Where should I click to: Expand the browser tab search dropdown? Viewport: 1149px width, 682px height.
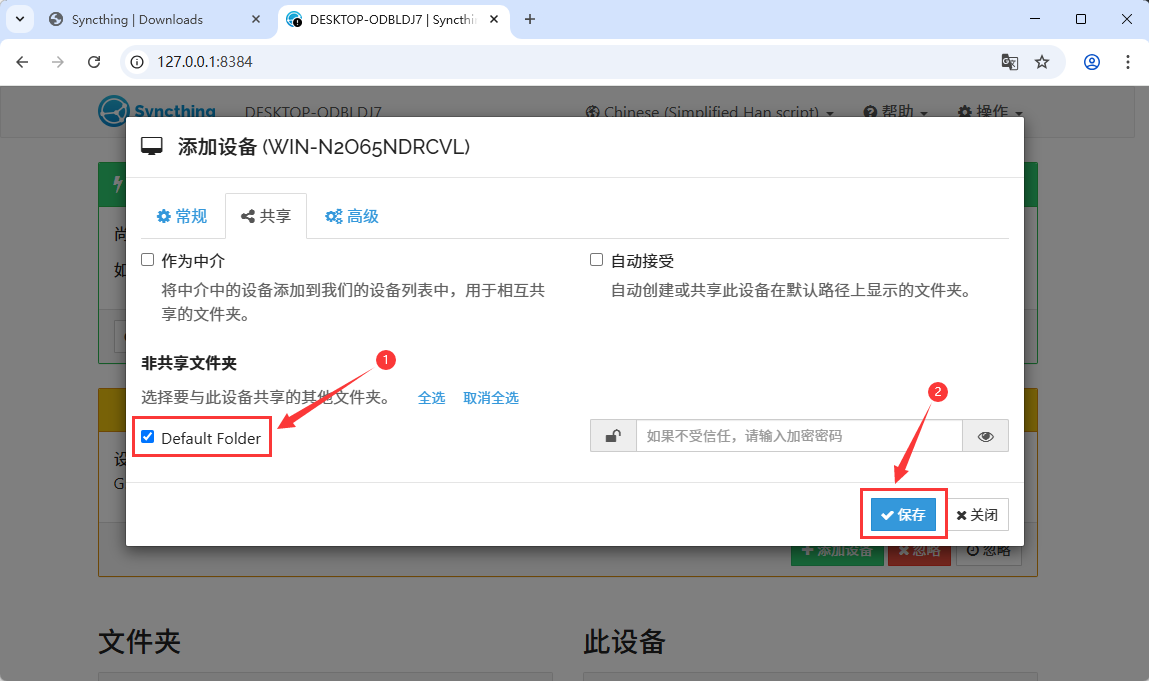(20, 19)
